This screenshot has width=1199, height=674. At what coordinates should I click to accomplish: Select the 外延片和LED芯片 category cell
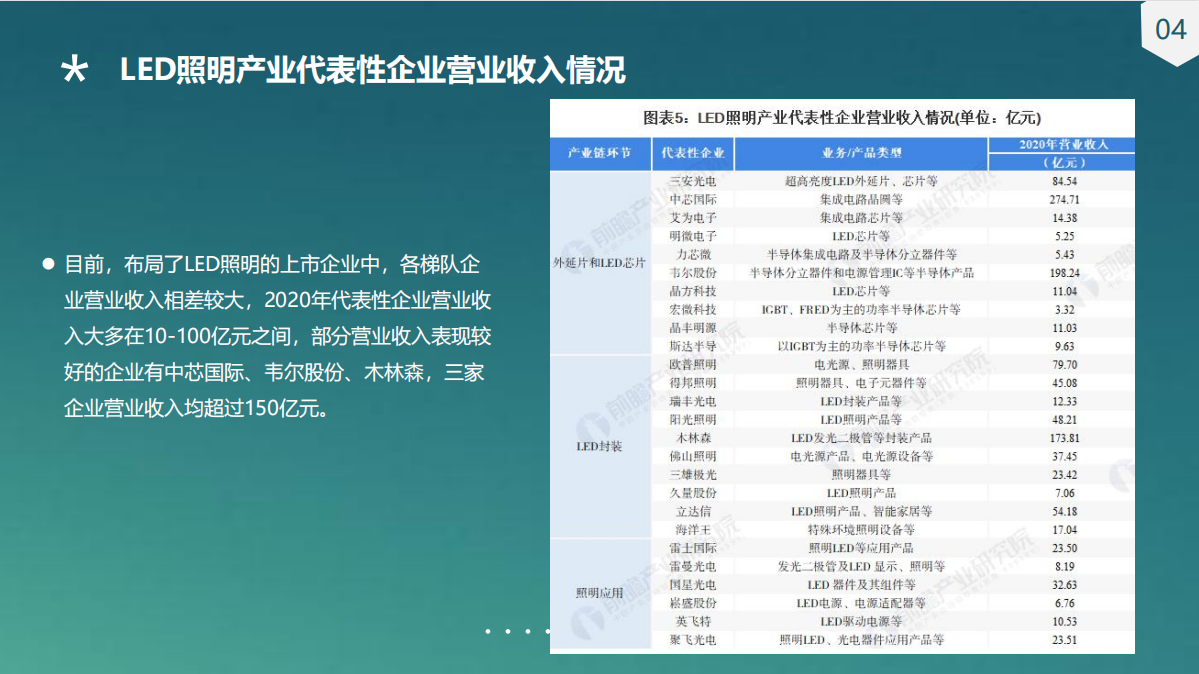click(599, 263)
